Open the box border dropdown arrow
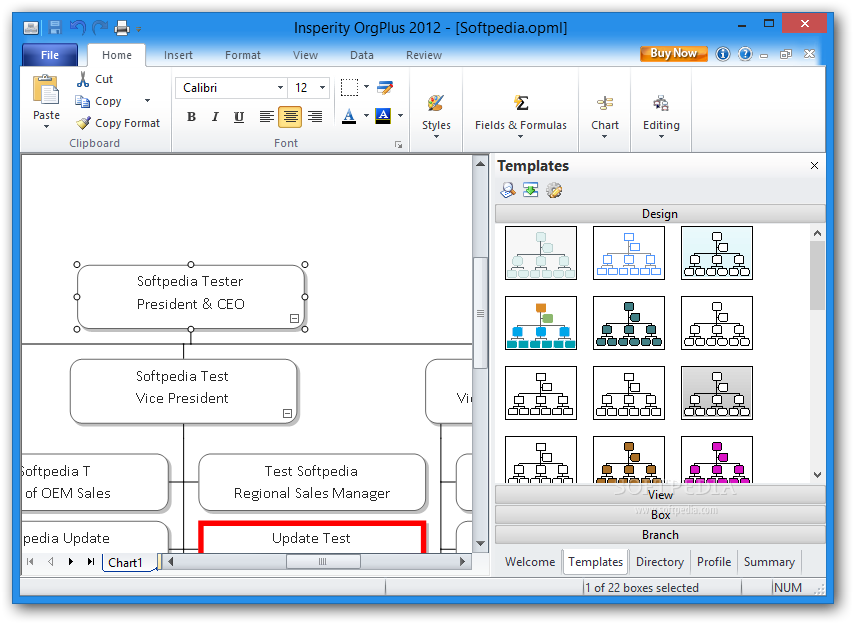854x624 pixels. [366, 87]
